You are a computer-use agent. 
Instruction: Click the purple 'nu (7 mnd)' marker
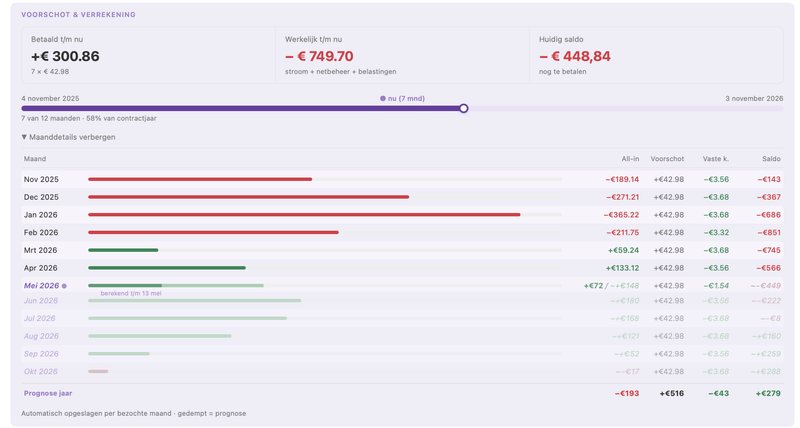tap(403, 98)
